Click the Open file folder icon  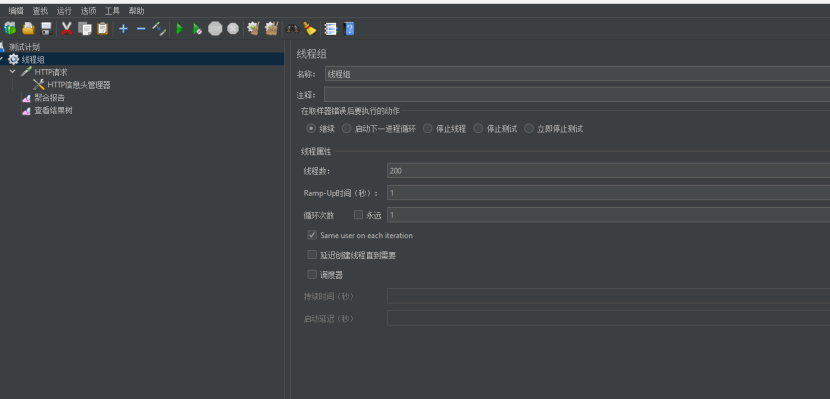coord(28,29)
